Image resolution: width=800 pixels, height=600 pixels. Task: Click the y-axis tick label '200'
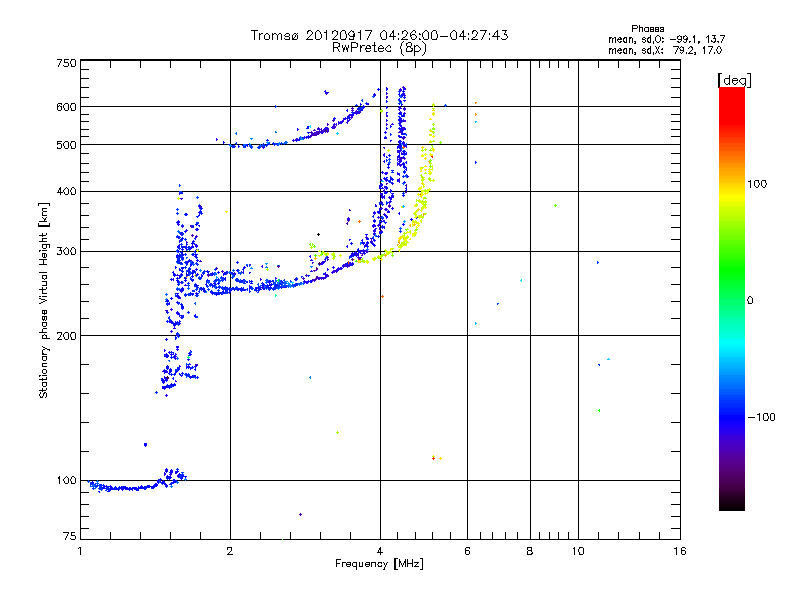[67, 336]
